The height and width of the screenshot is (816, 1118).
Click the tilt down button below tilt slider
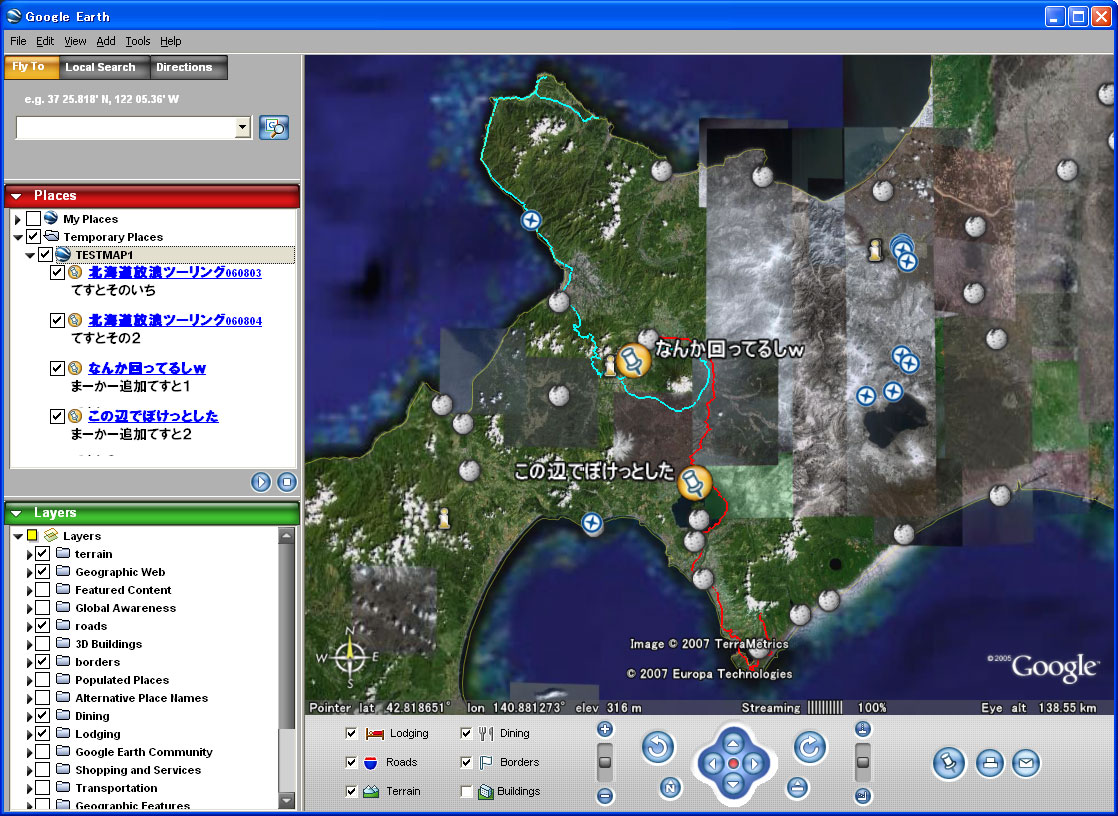click(863, 795)
